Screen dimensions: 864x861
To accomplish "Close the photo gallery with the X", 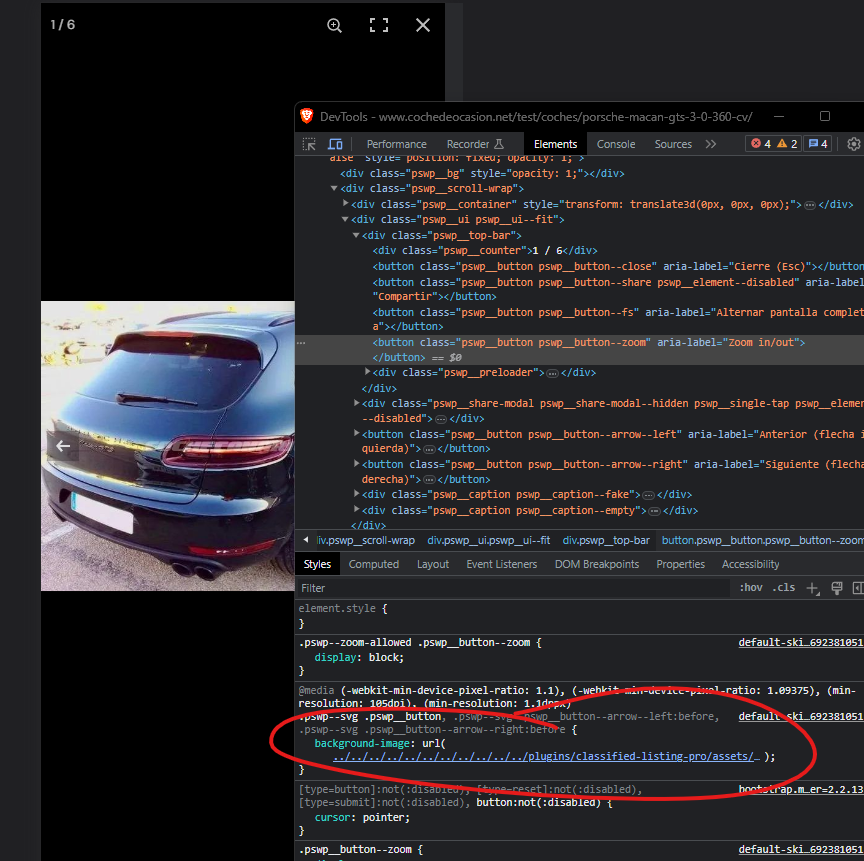I will 423,25.
